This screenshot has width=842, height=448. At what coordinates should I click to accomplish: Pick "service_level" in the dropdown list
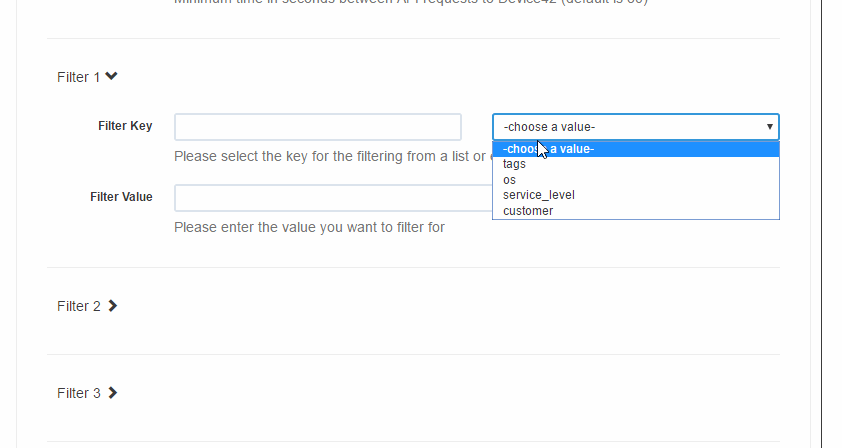636,195
